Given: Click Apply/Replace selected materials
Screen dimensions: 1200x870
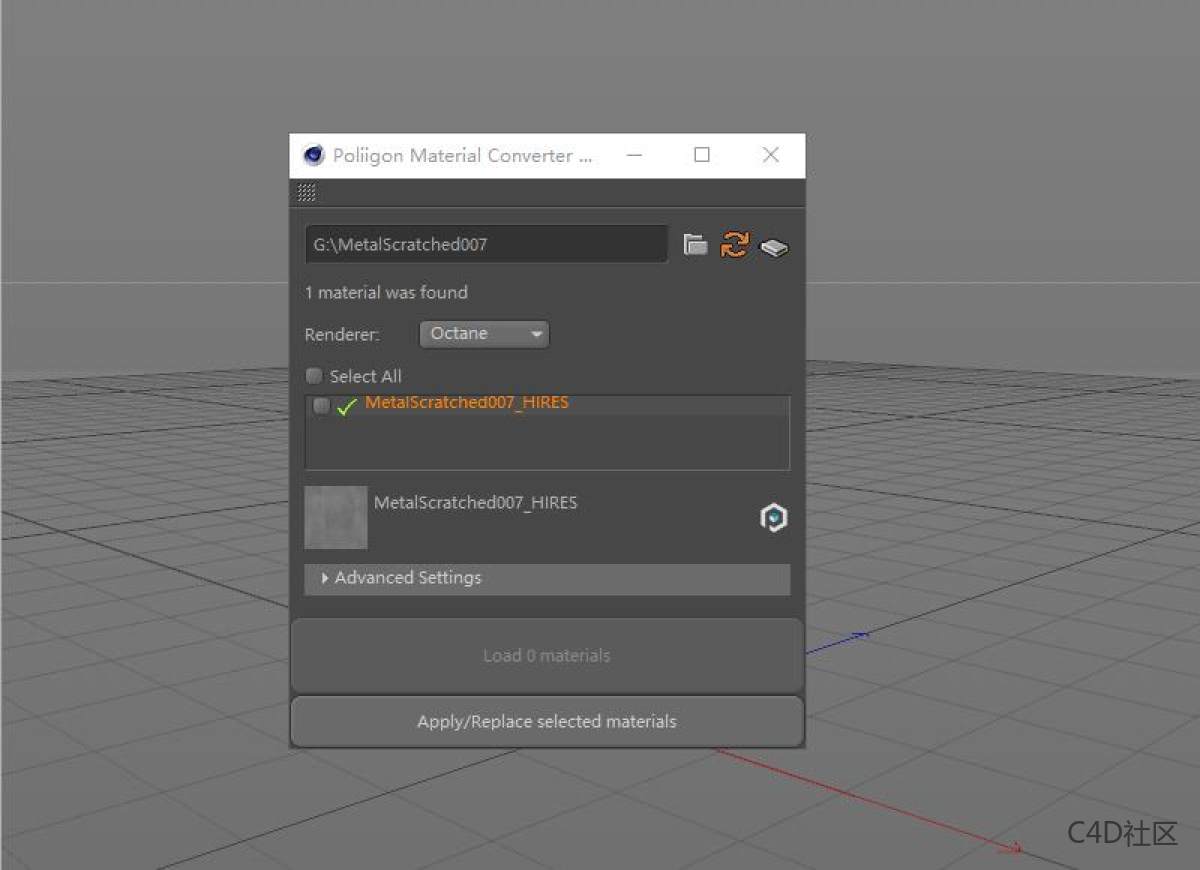Looking at the screenshot, I should coord(546,721).
